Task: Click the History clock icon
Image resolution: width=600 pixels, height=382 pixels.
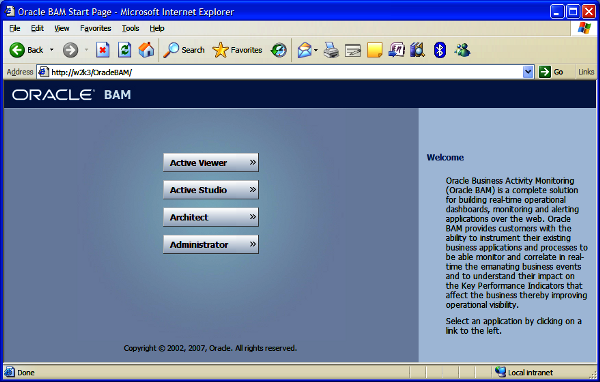Action: point(279,50)
